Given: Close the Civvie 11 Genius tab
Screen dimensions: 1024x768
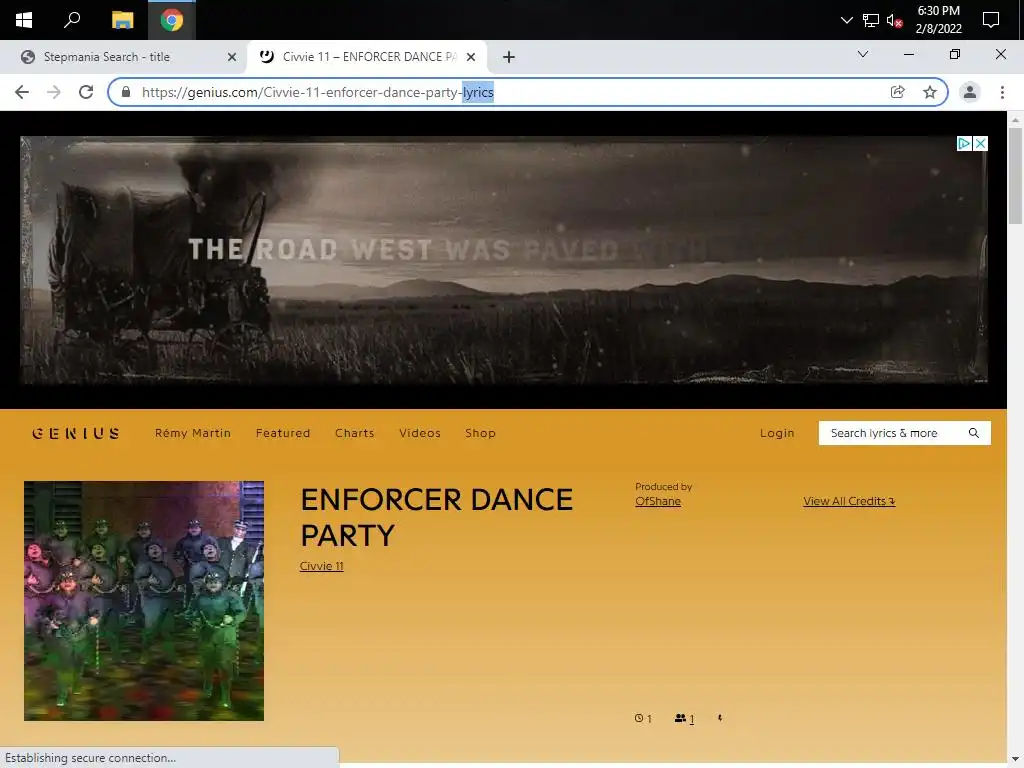Looking at the screenshot, I should click(471, 57).
